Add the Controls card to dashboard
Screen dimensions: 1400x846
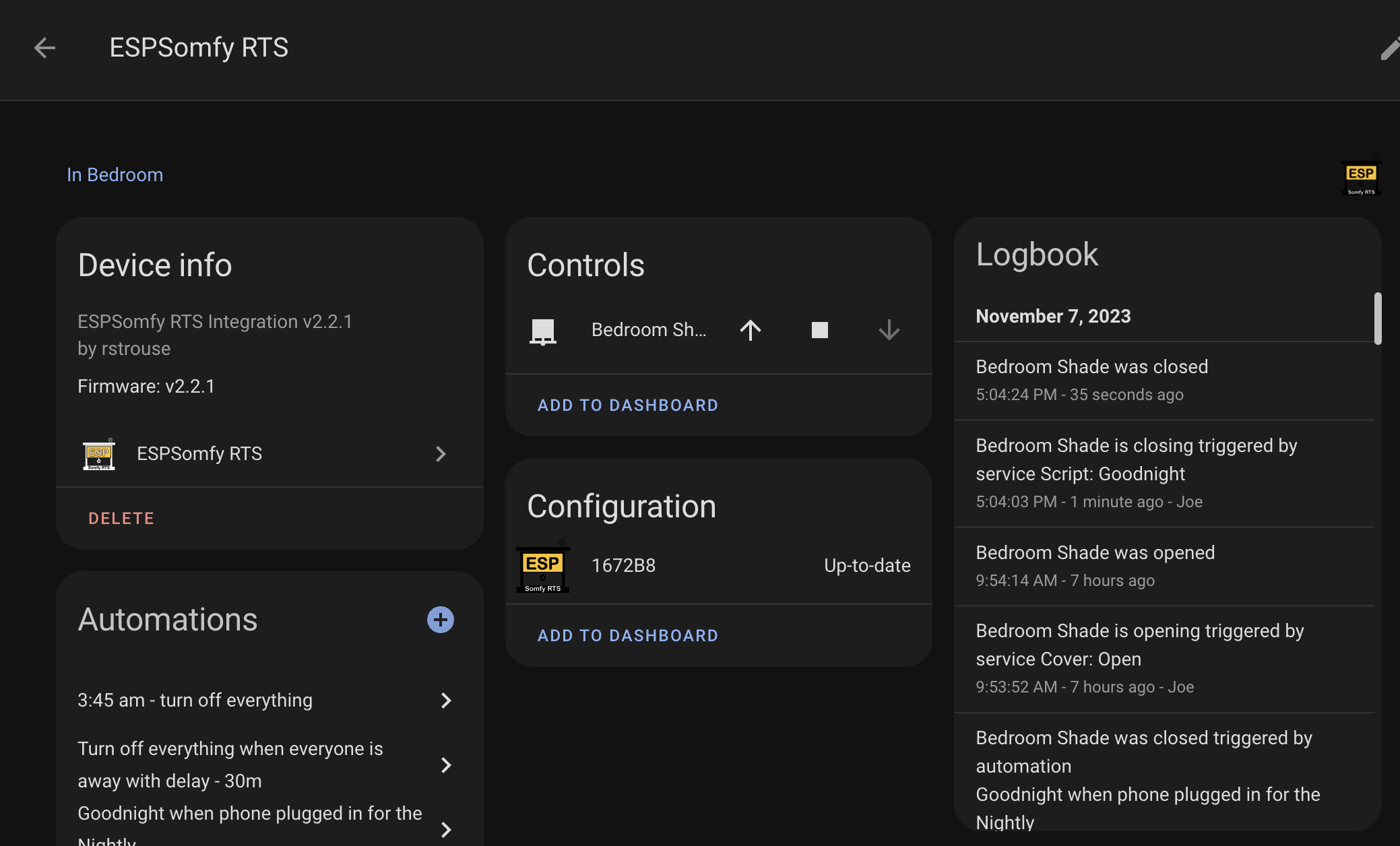[627, 404]
